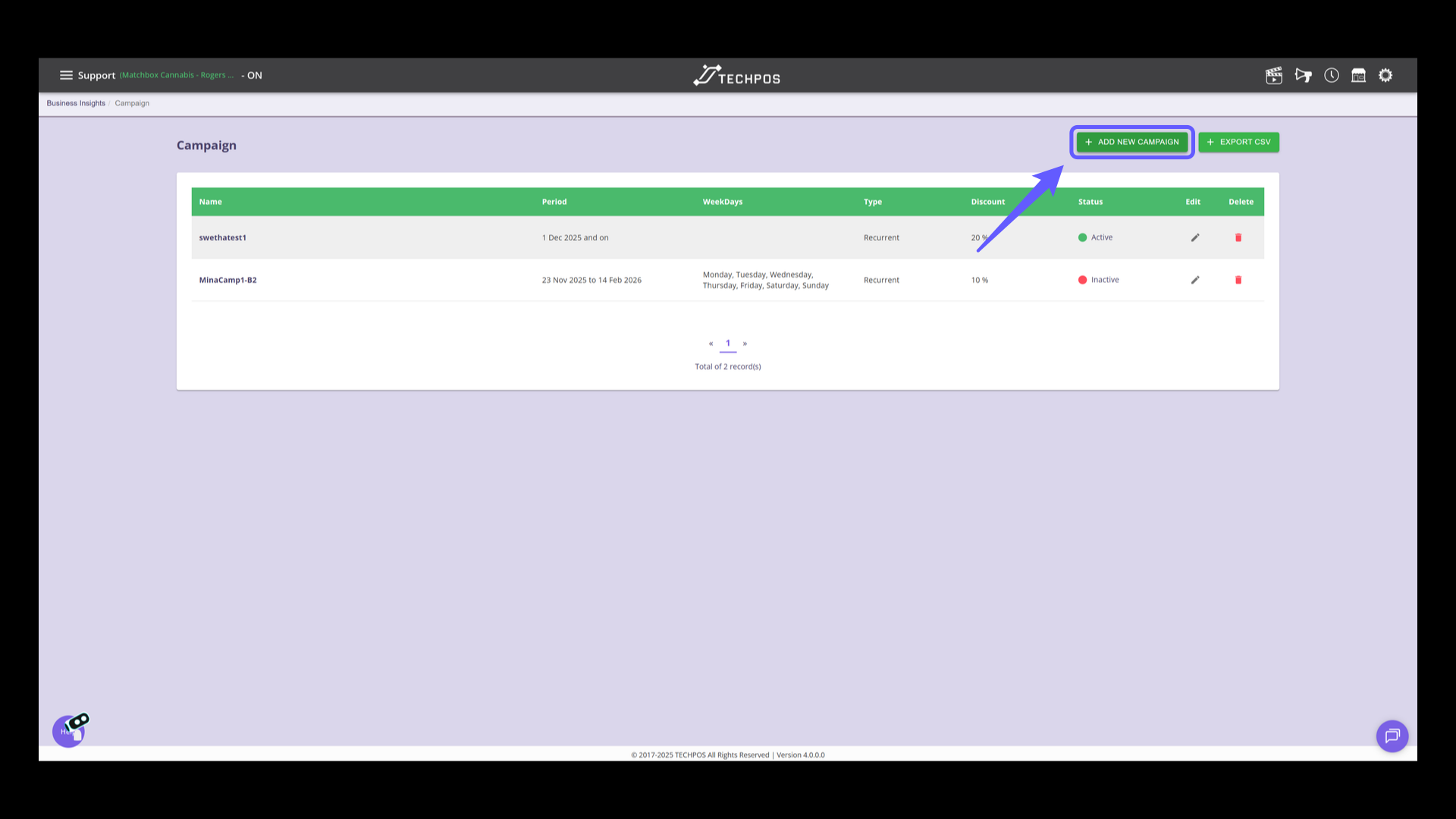Click the ADD NEW CAMPAIGN button
Viewport: 1456px width, 819px height.
(x=1131, y=142)
